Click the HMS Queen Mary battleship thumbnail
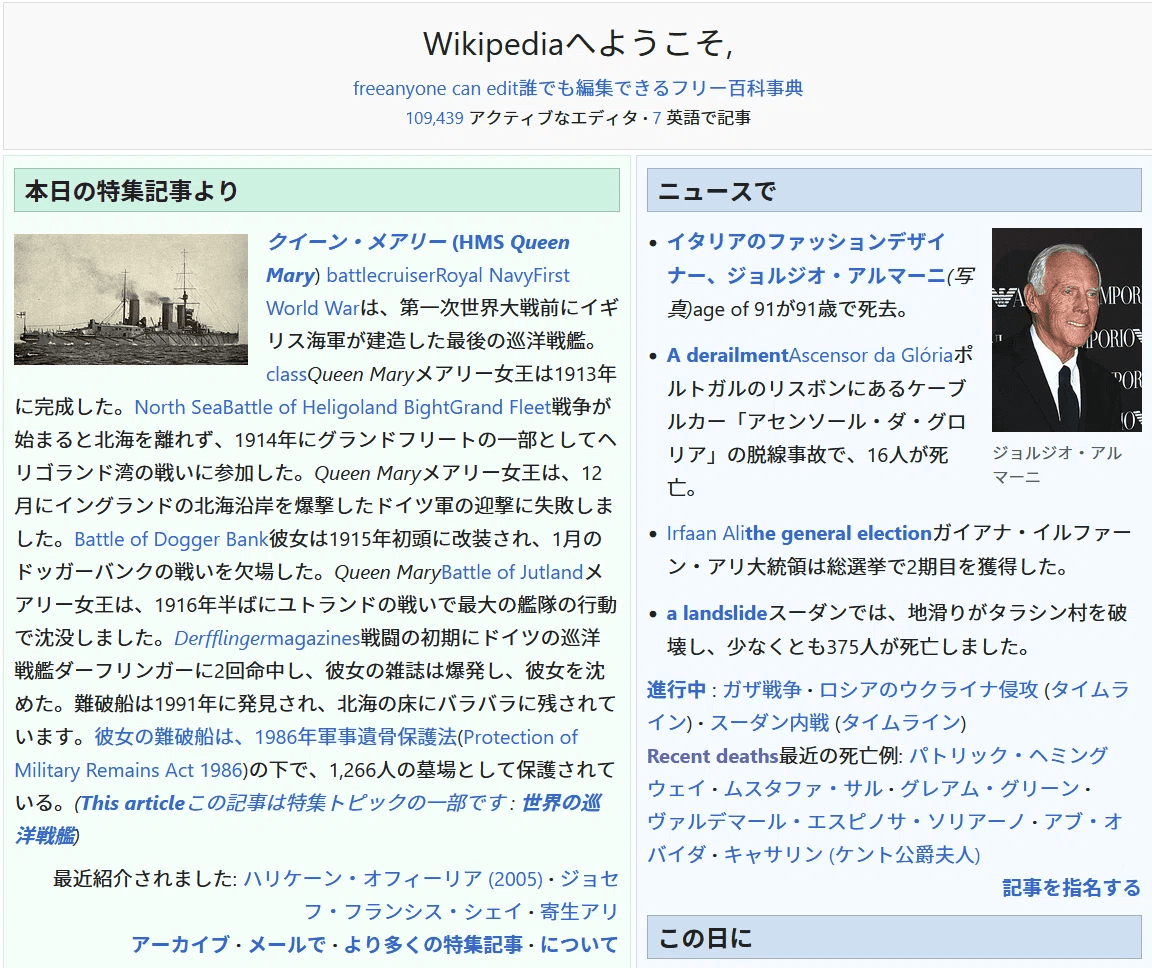1152x968 pixels. (x=130, y=299)
